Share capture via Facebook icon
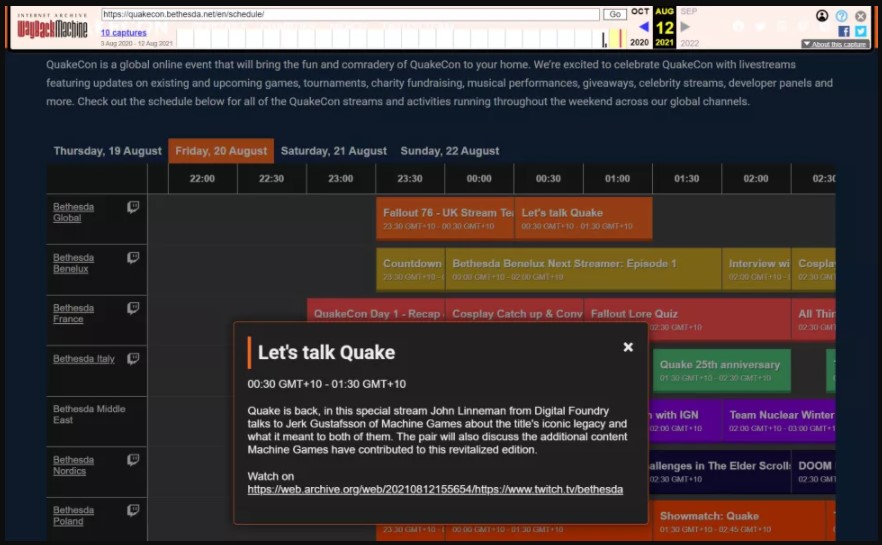882x545 pixels. [x=844, y=31]
